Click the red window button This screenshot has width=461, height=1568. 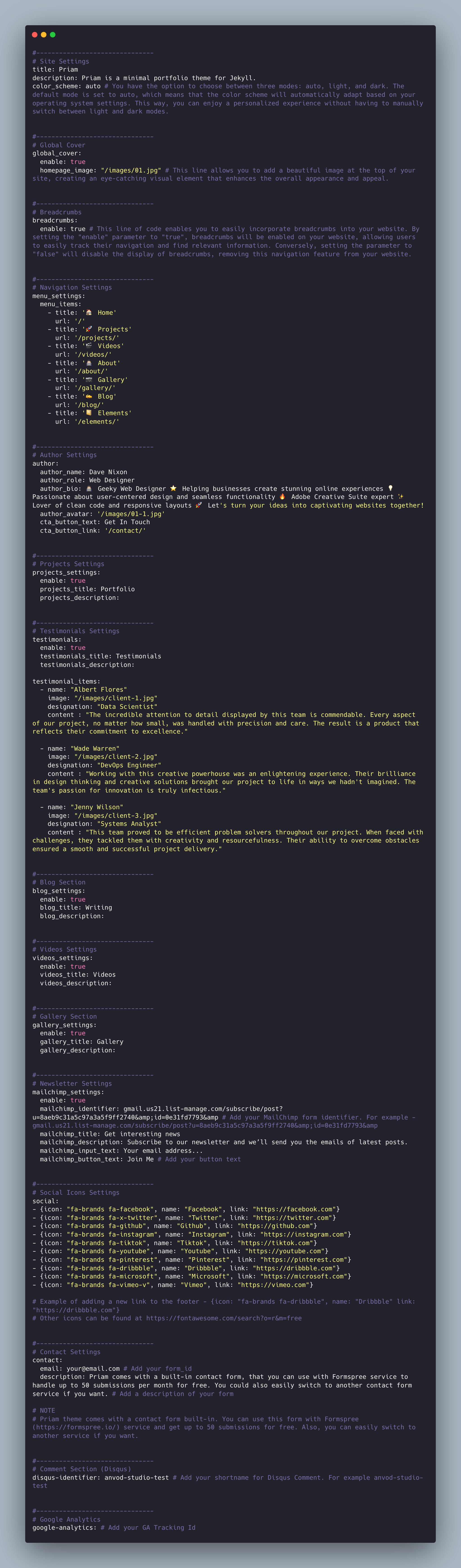point(35,35)
